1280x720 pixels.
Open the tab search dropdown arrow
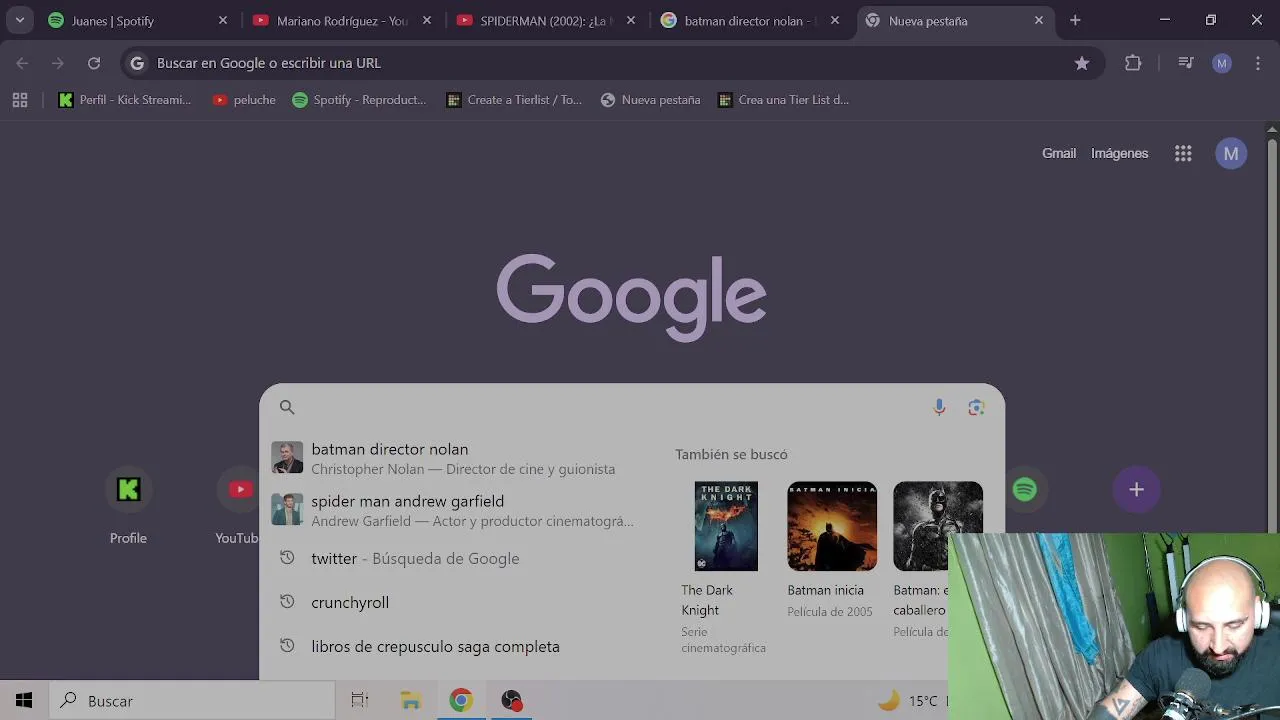pos(19,20)
